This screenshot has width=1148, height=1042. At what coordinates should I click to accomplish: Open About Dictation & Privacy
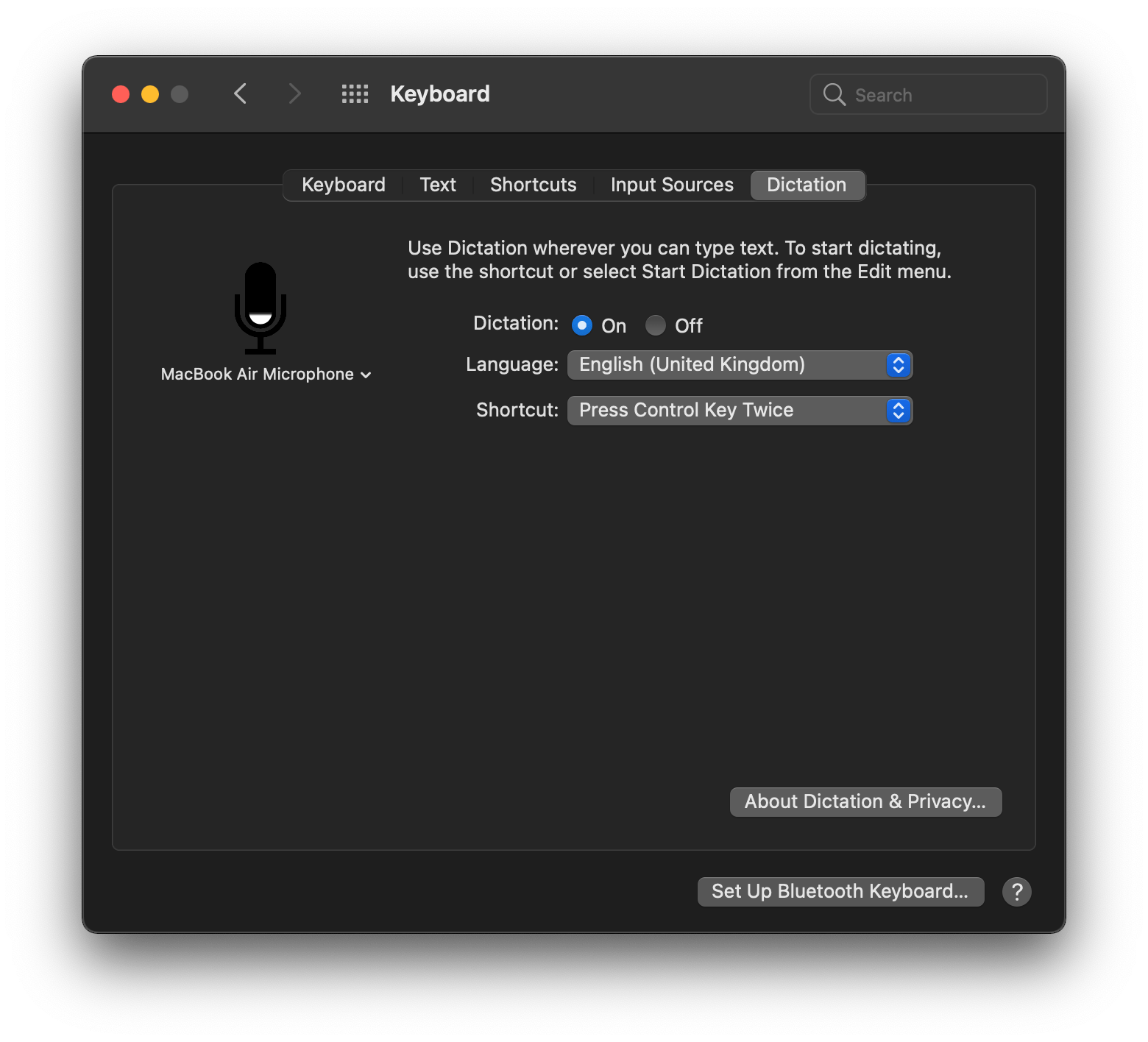point(865,801)
